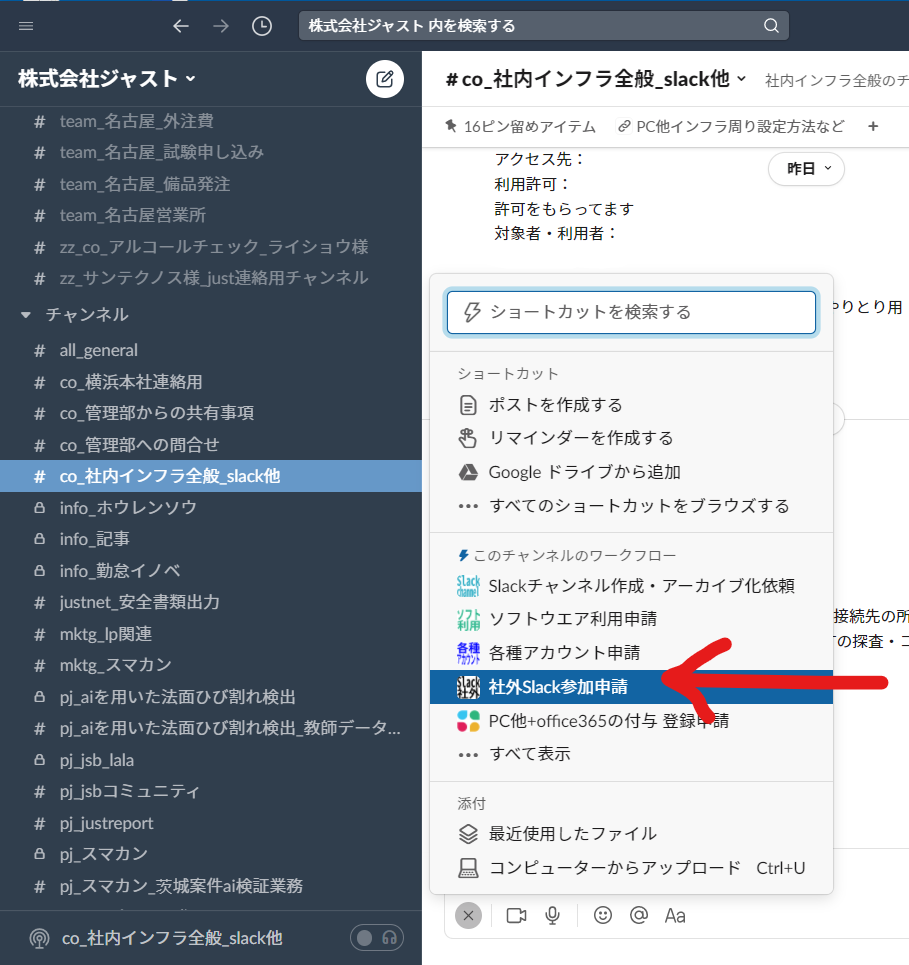Collapse the チャンネル section
909x965 pixels.
click(26, 315)
